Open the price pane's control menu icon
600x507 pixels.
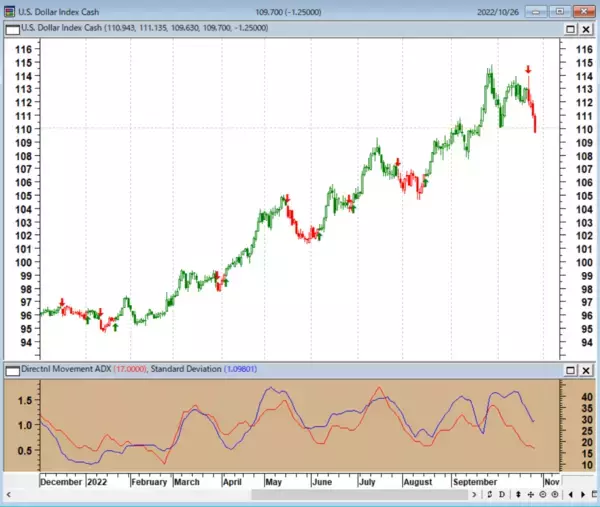[x=11, y=28]
